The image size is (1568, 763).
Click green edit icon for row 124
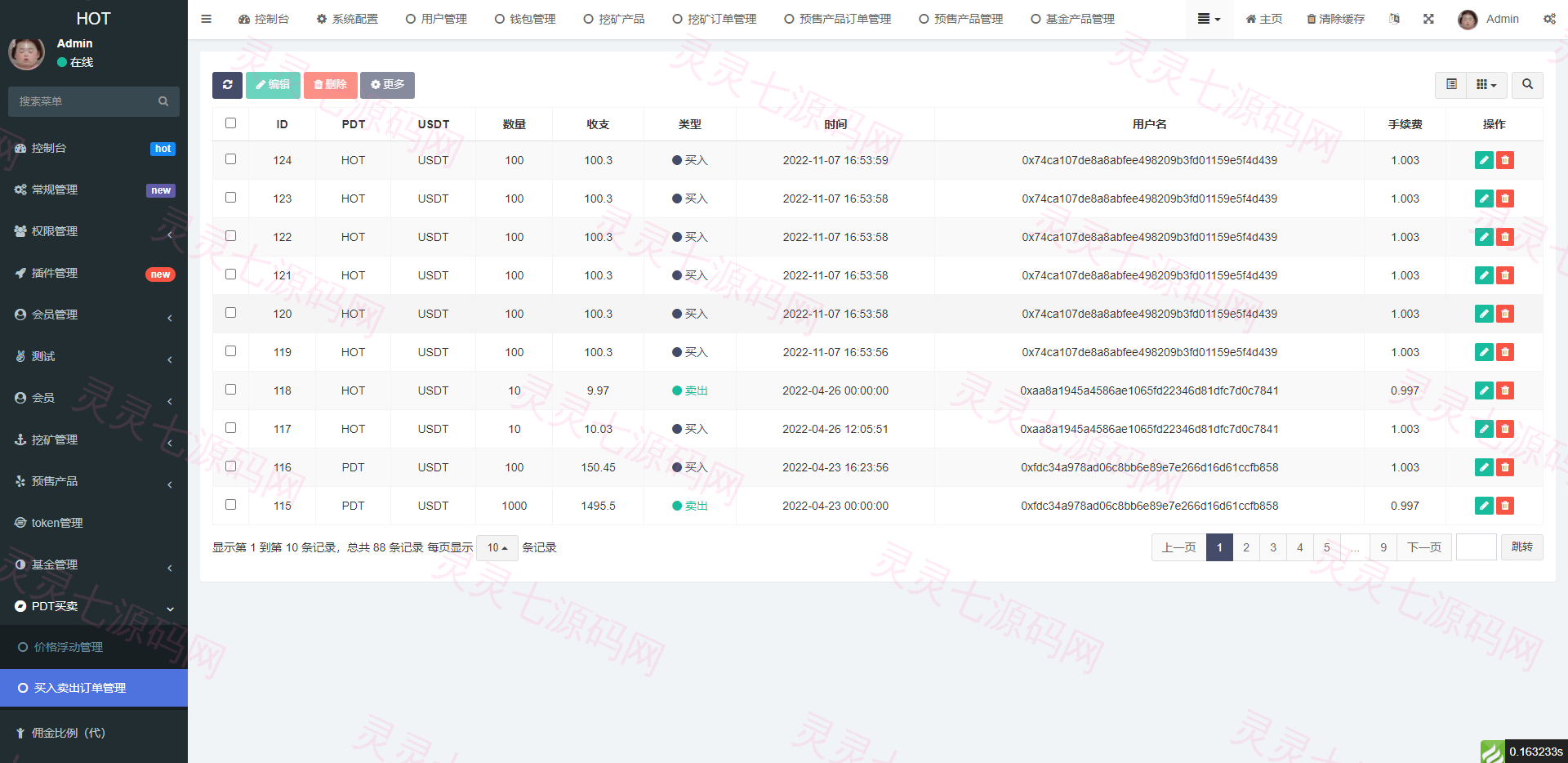(x=1484, y=160)
